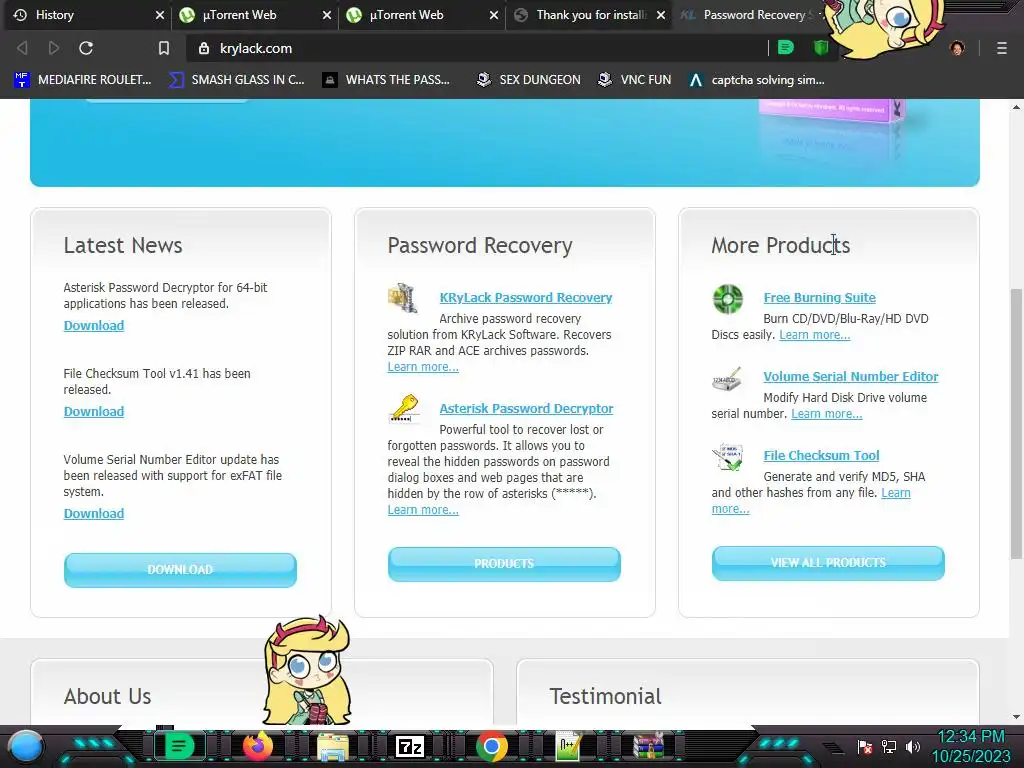Open the Start orb on the taskbar

coord(26,746)
